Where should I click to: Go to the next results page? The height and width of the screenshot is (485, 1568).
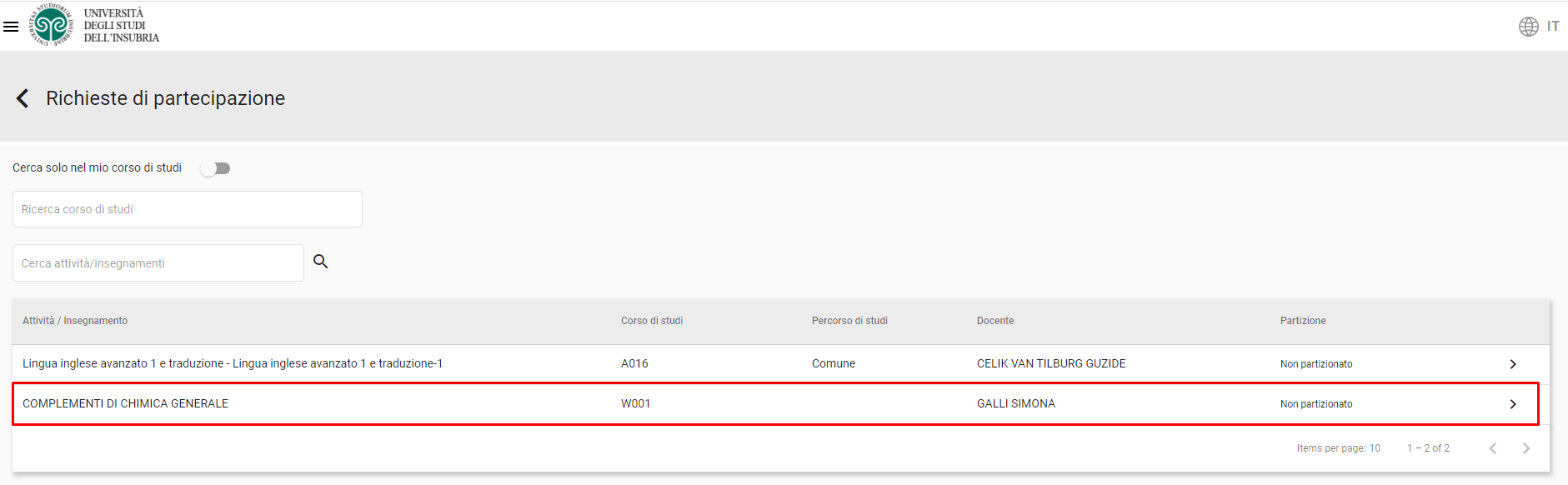[1525, 448]
